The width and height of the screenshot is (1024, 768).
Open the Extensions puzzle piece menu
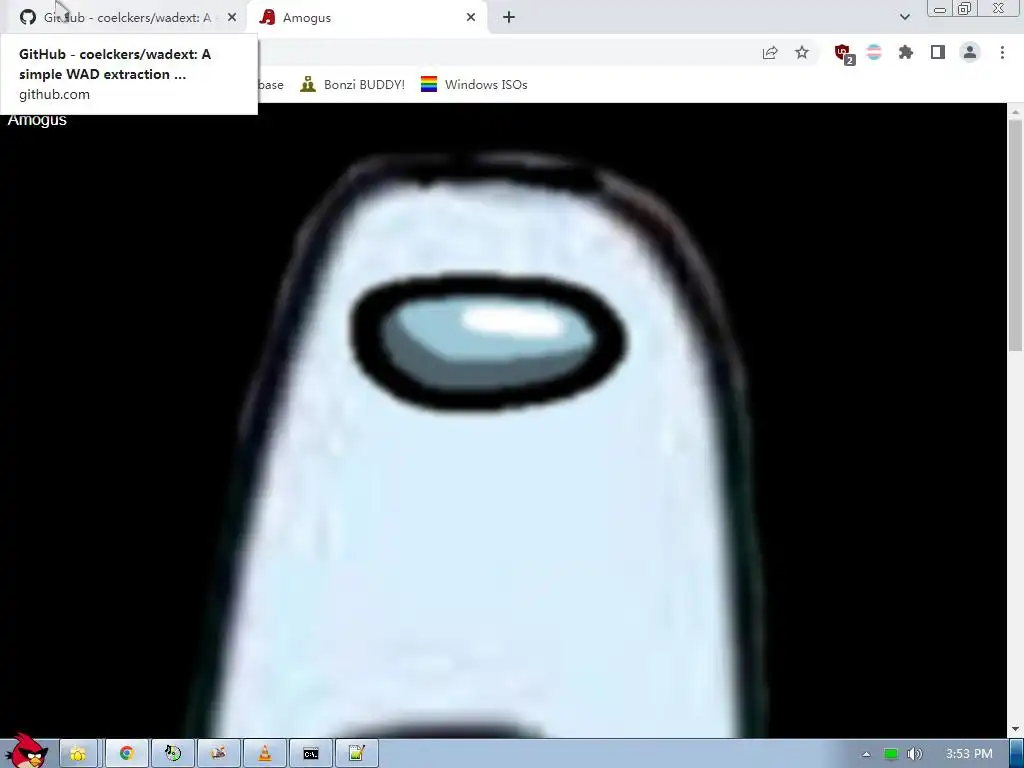click(x=906, y=52)
